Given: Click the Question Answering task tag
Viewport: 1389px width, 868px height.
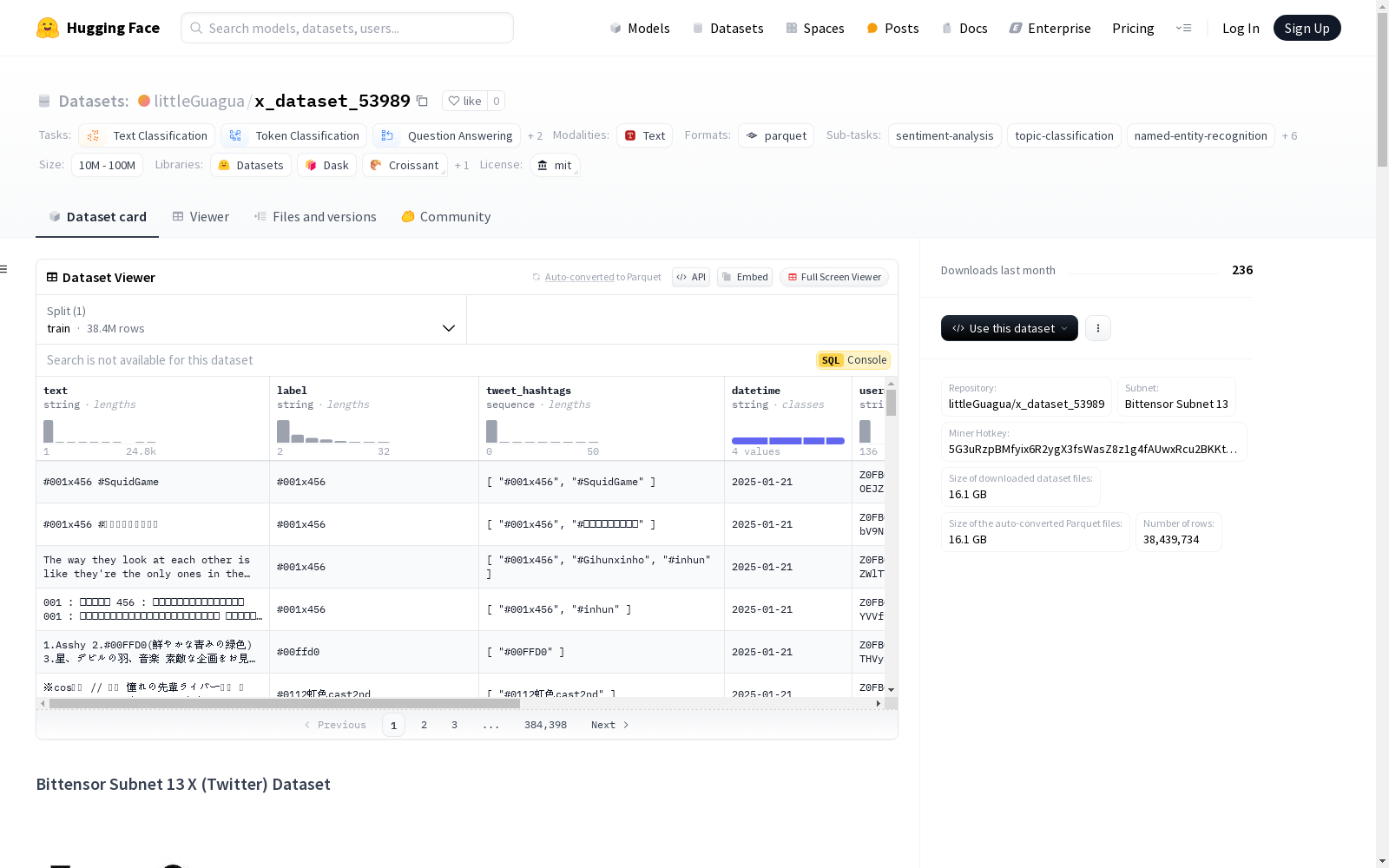Looking at the screenshot, I should click(x=446, y=135).
